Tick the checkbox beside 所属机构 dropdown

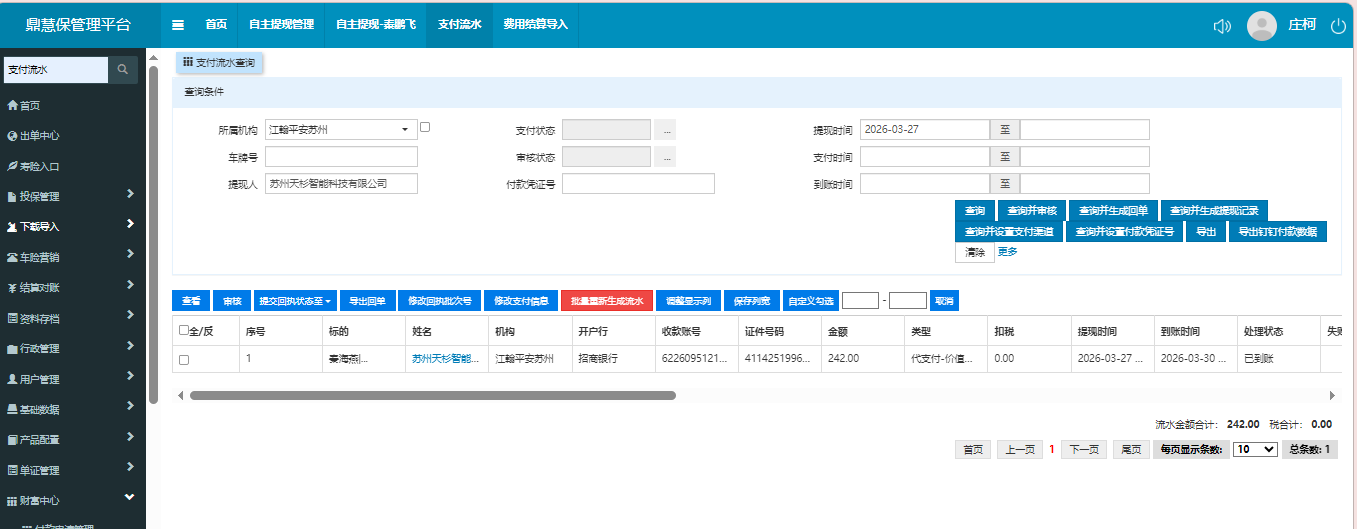pos(425,127)
